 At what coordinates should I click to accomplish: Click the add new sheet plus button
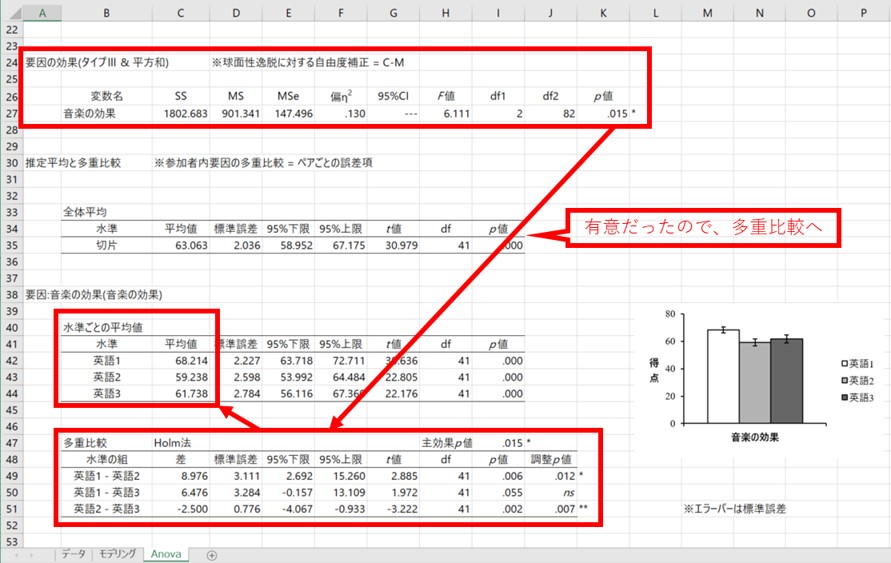211,554
